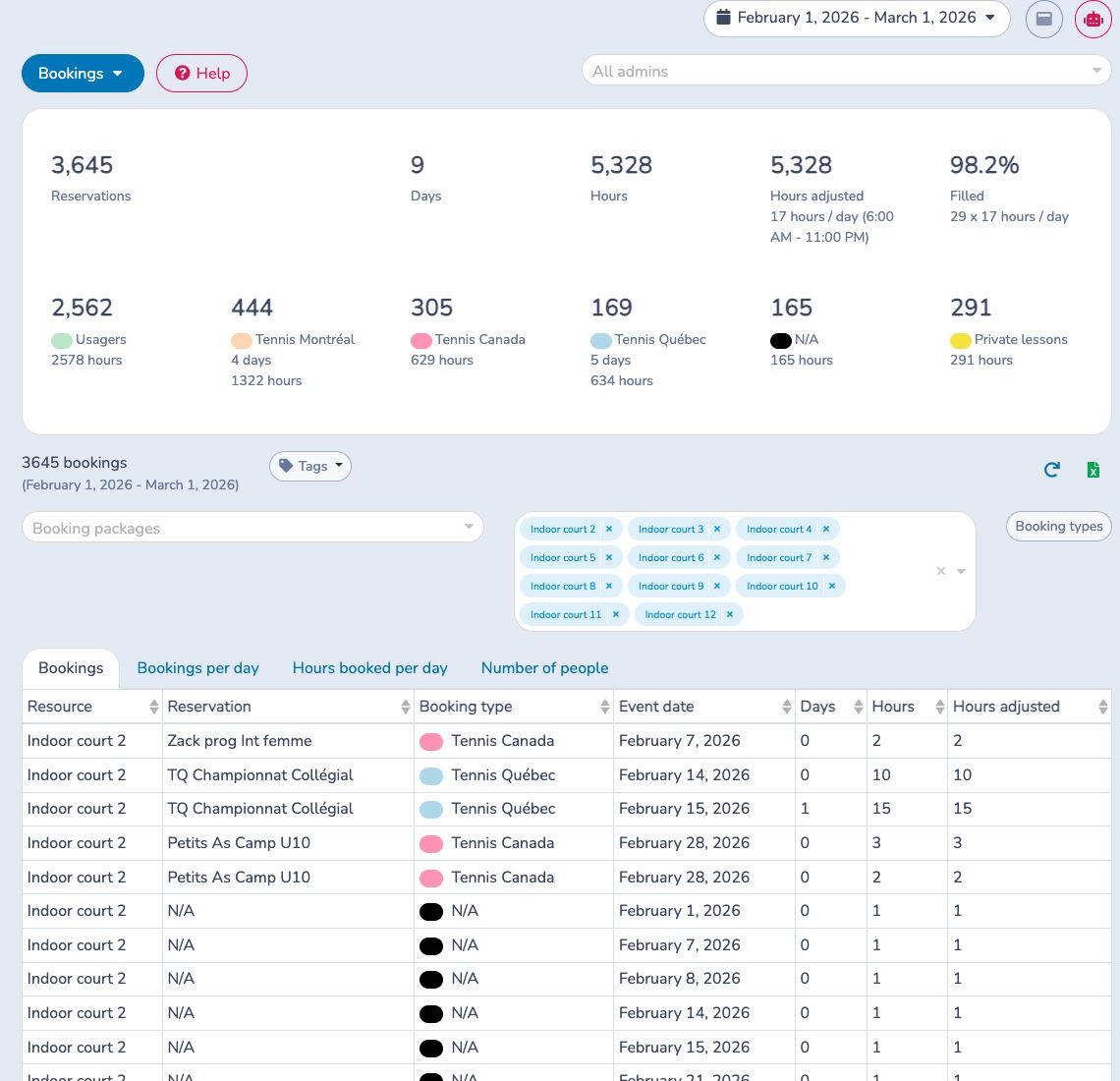
Task: Click TQ Championnat Collégial on February 14
Action: point(260,775)
